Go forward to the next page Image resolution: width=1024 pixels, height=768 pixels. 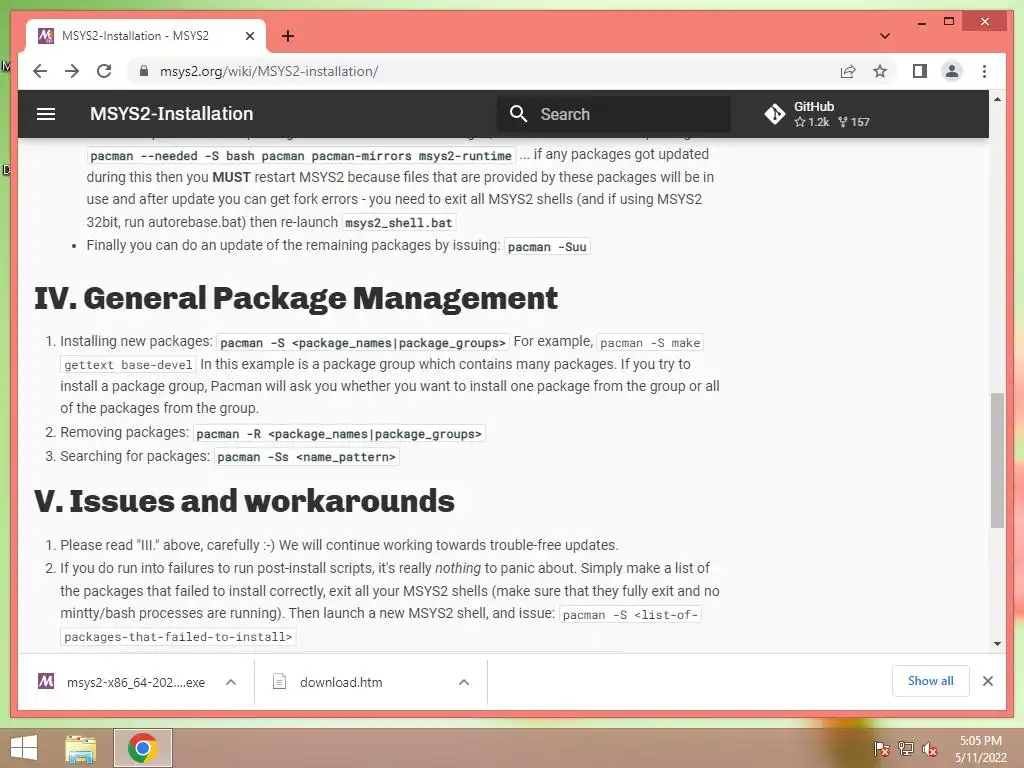tap(72, 71)
